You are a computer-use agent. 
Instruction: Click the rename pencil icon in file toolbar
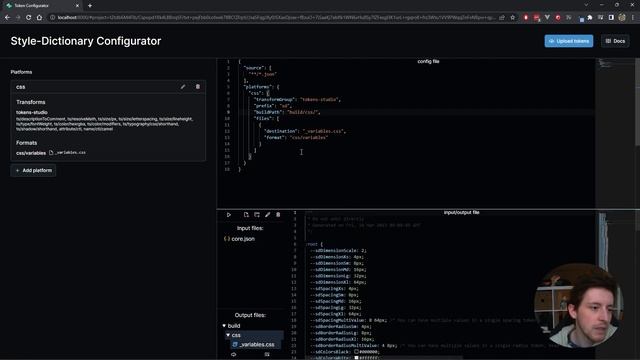(267, 215)
